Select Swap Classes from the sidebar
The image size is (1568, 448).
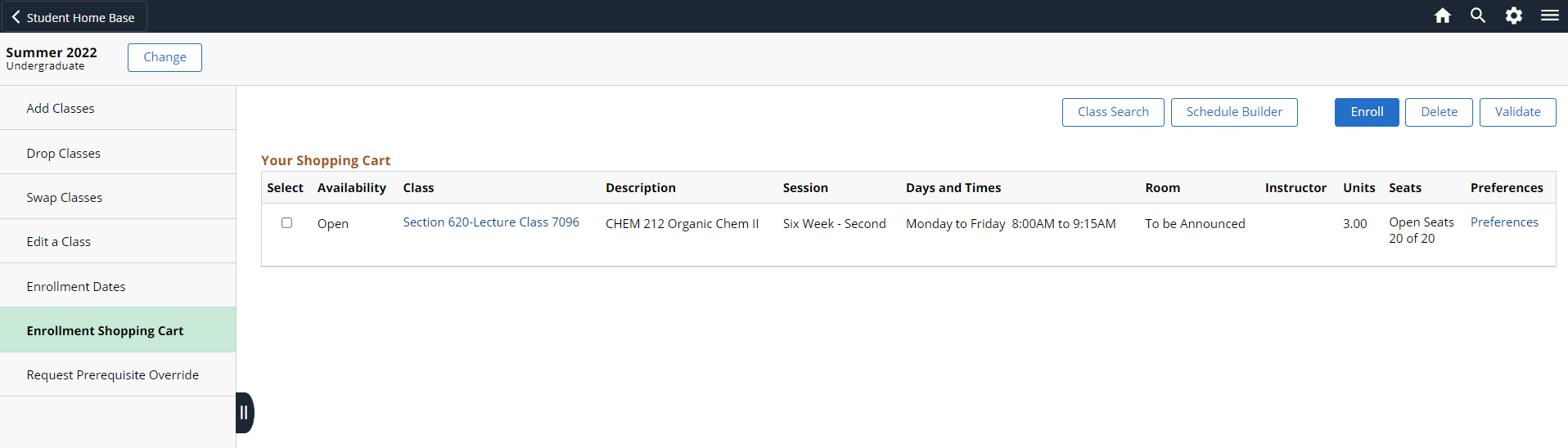tap(65, 198)
